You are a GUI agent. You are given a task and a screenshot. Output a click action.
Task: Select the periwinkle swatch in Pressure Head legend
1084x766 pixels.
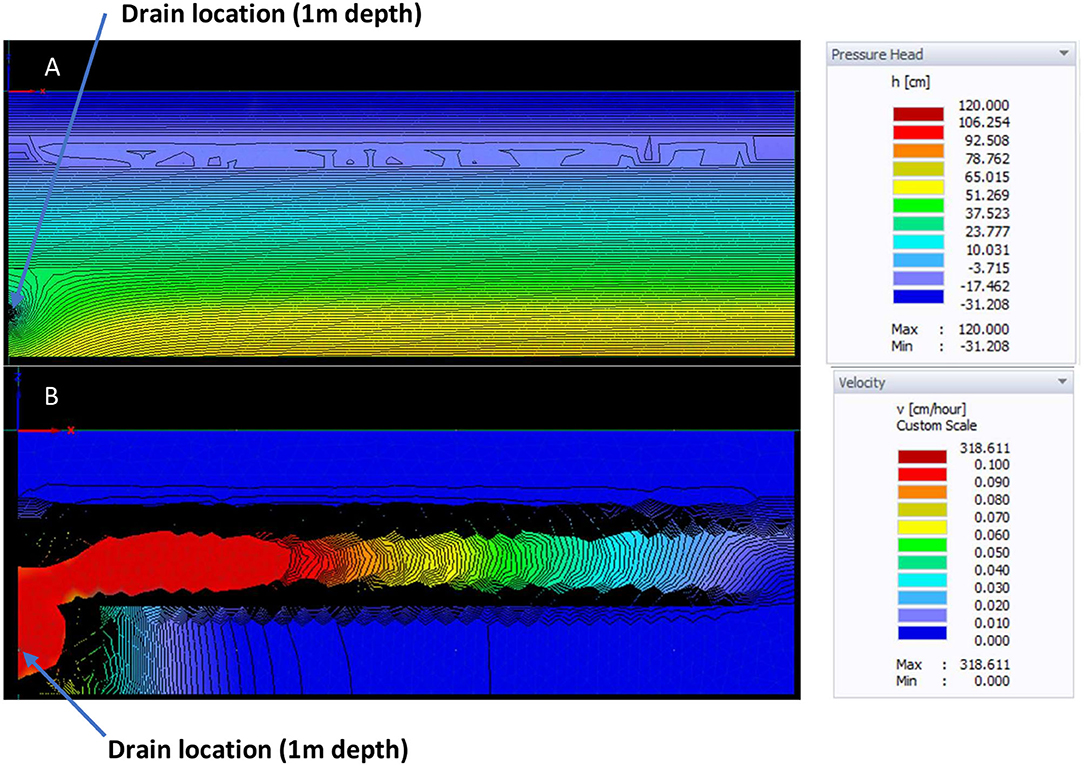(918, 279)
